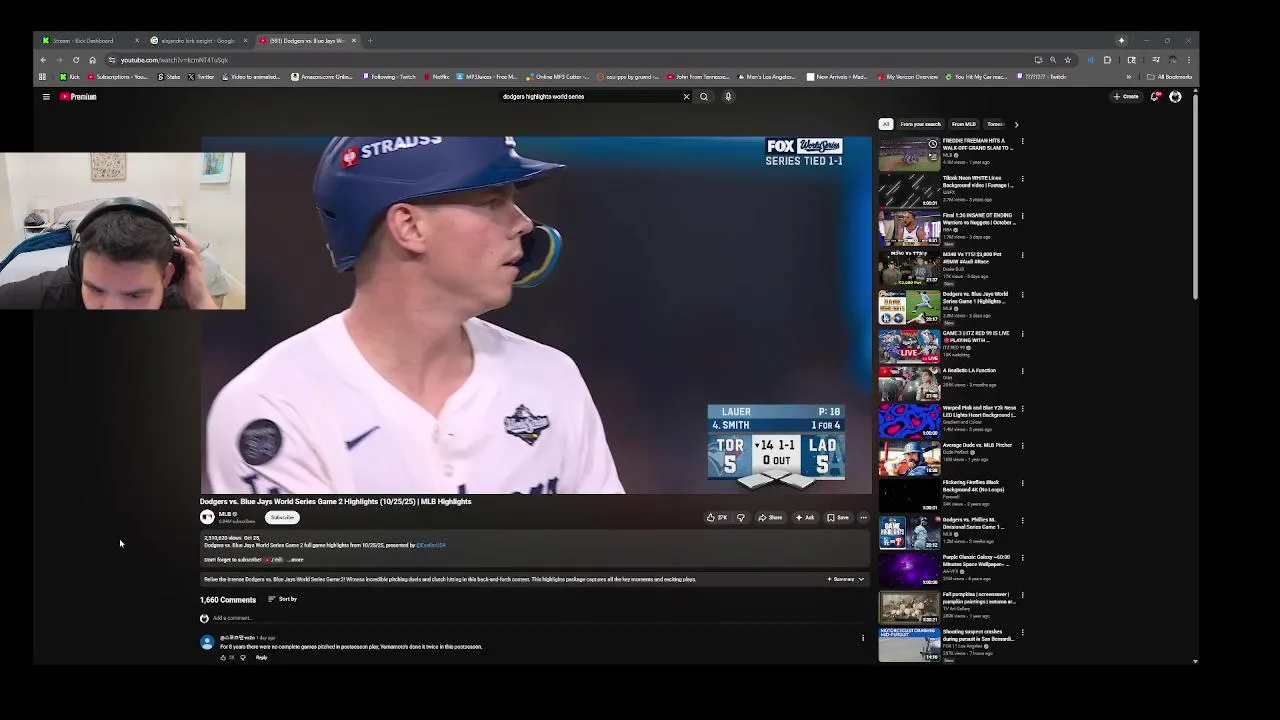
Task: Run the YouTube search magnifier button
Action: 704,97
